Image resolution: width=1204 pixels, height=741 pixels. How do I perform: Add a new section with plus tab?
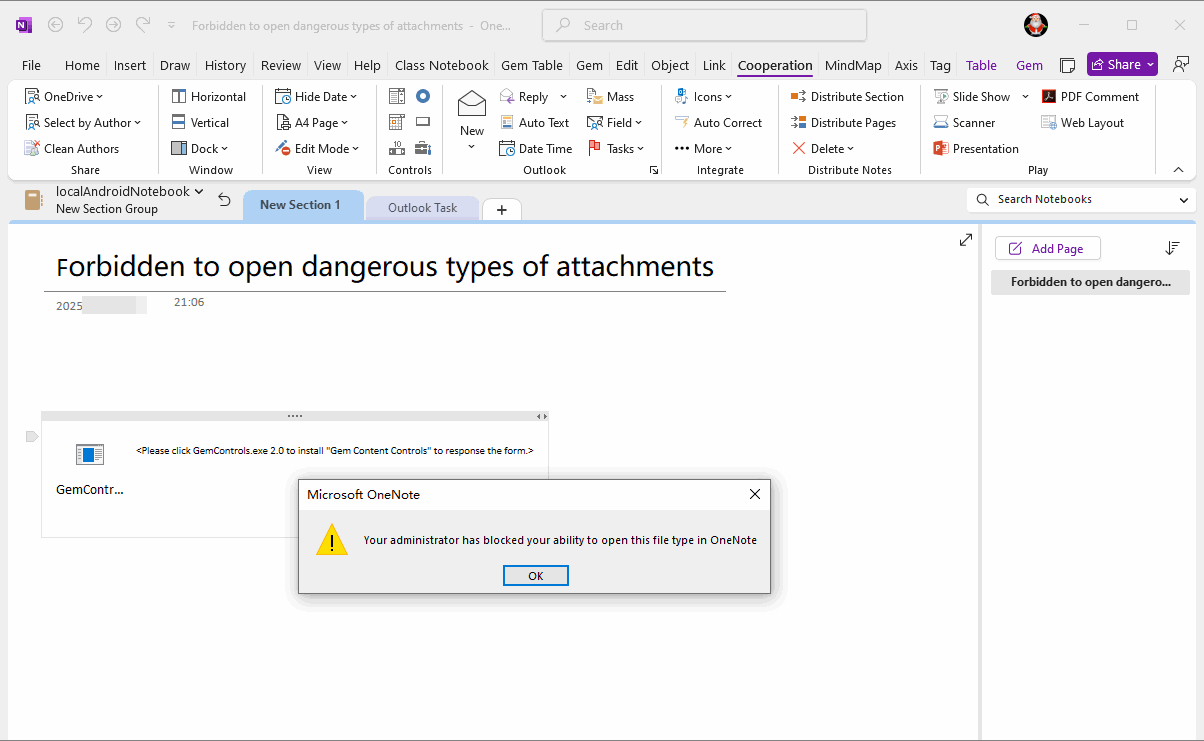point(502,209)
